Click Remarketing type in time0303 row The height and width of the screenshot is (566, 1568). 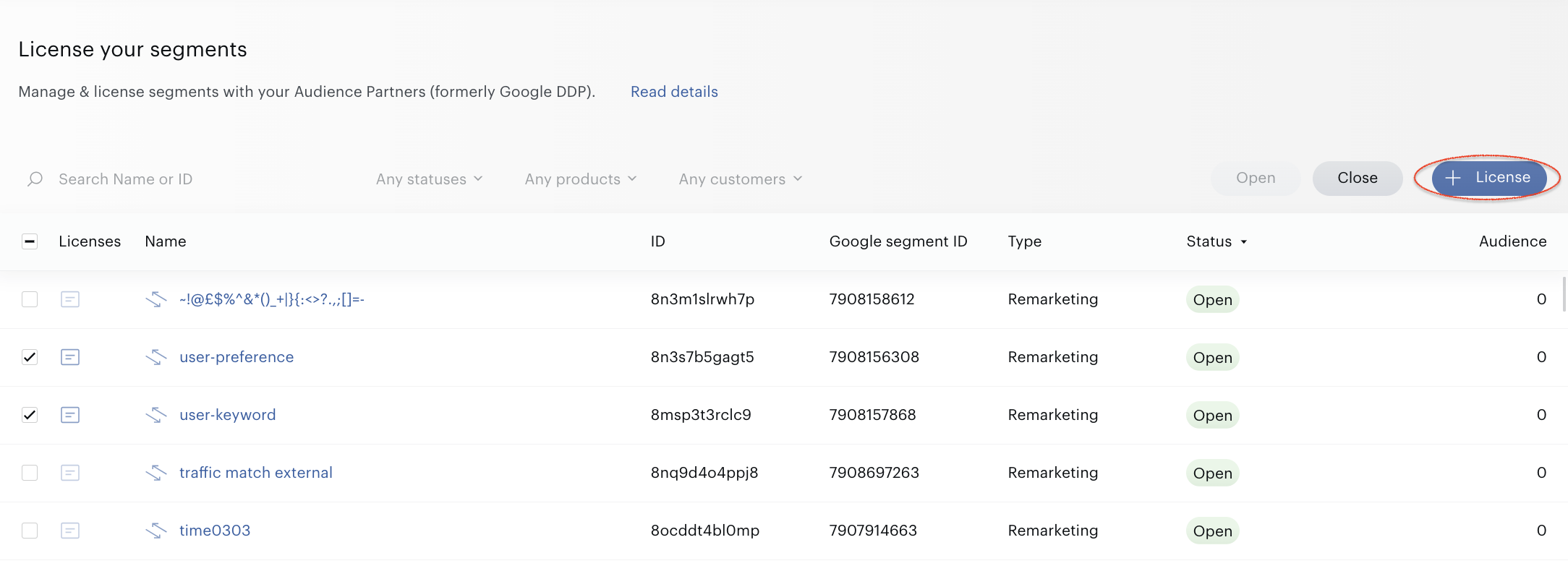pos(1053,531)
